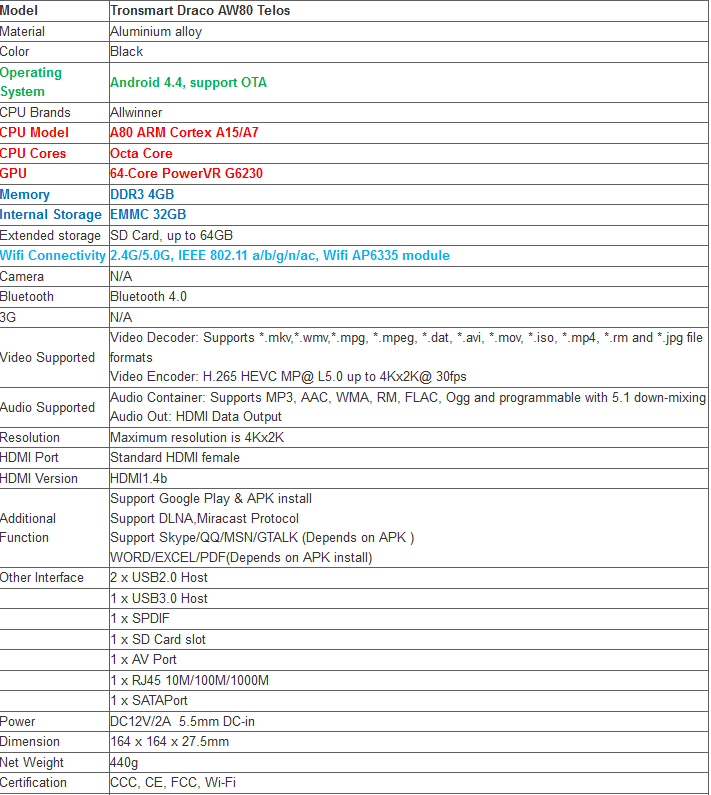Click 'DC12V/2A 5.5mm DC-in' power value

coord(182,721)
